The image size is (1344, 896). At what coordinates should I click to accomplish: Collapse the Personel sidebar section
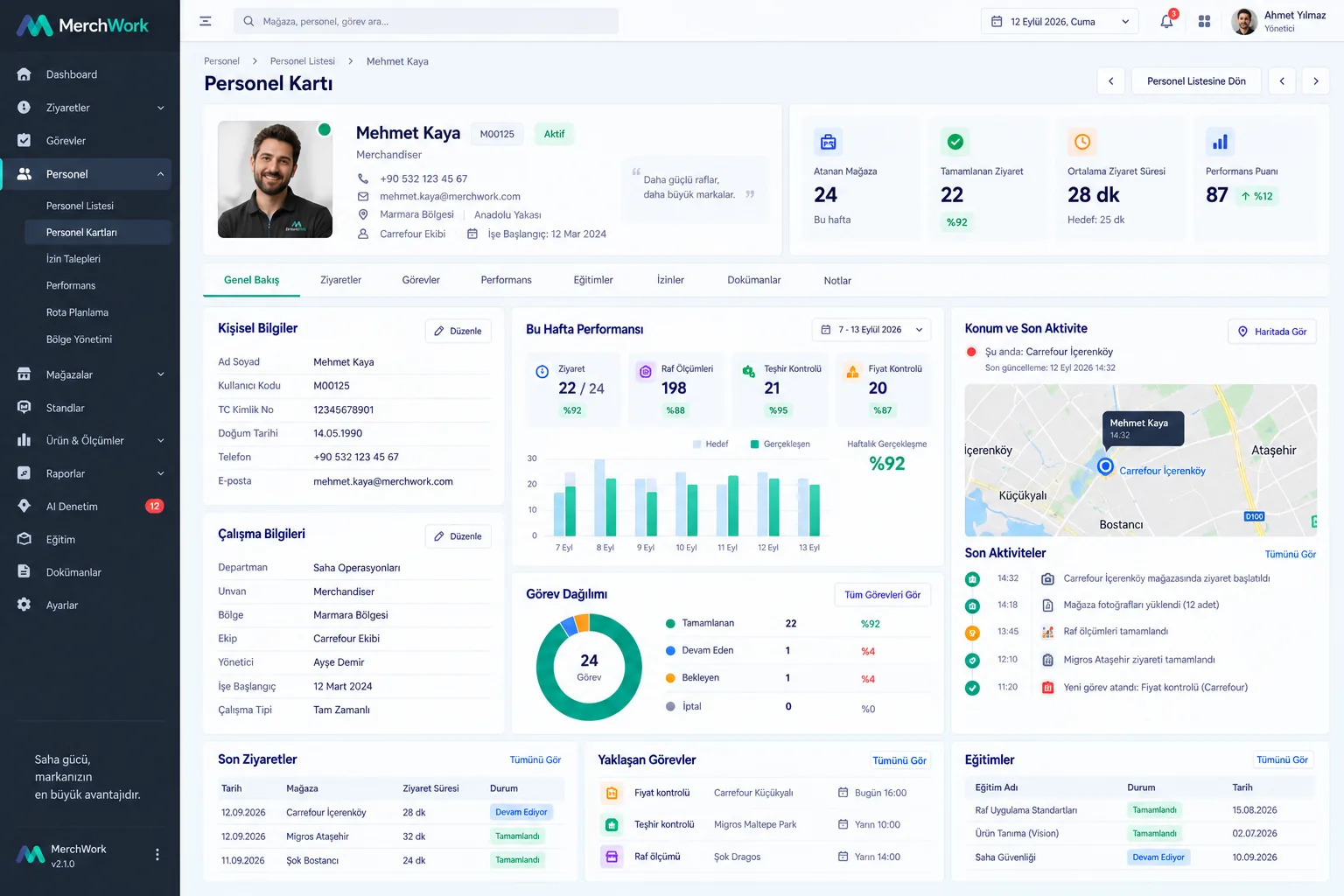pyautogui.click(x=161, y=174)
